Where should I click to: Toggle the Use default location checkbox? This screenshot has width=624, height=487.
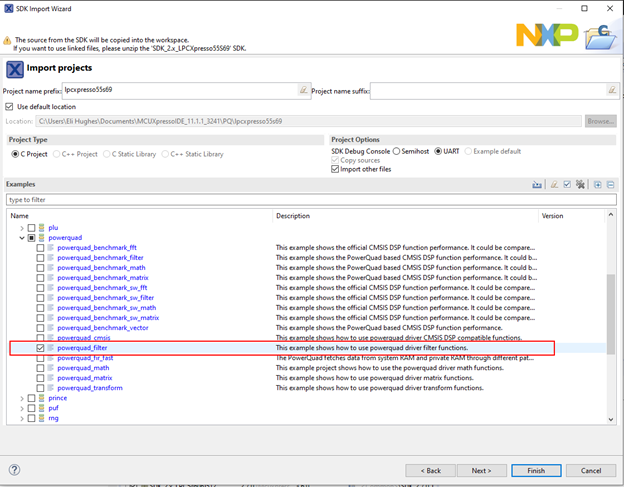(x=9, y=107)
